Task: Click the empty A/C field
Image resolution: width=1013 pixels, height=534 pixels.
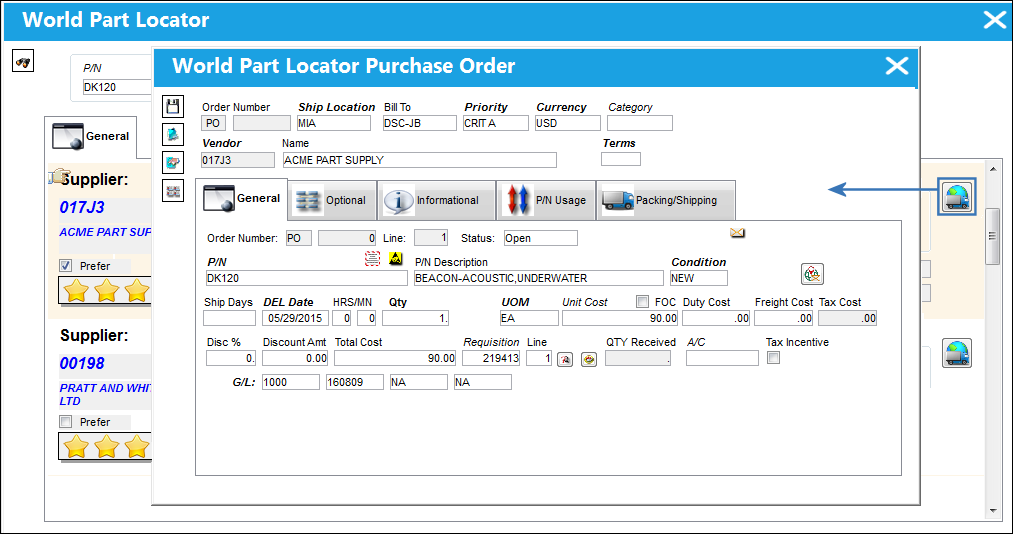Action: pyautogui.click(x=722, y=358)
